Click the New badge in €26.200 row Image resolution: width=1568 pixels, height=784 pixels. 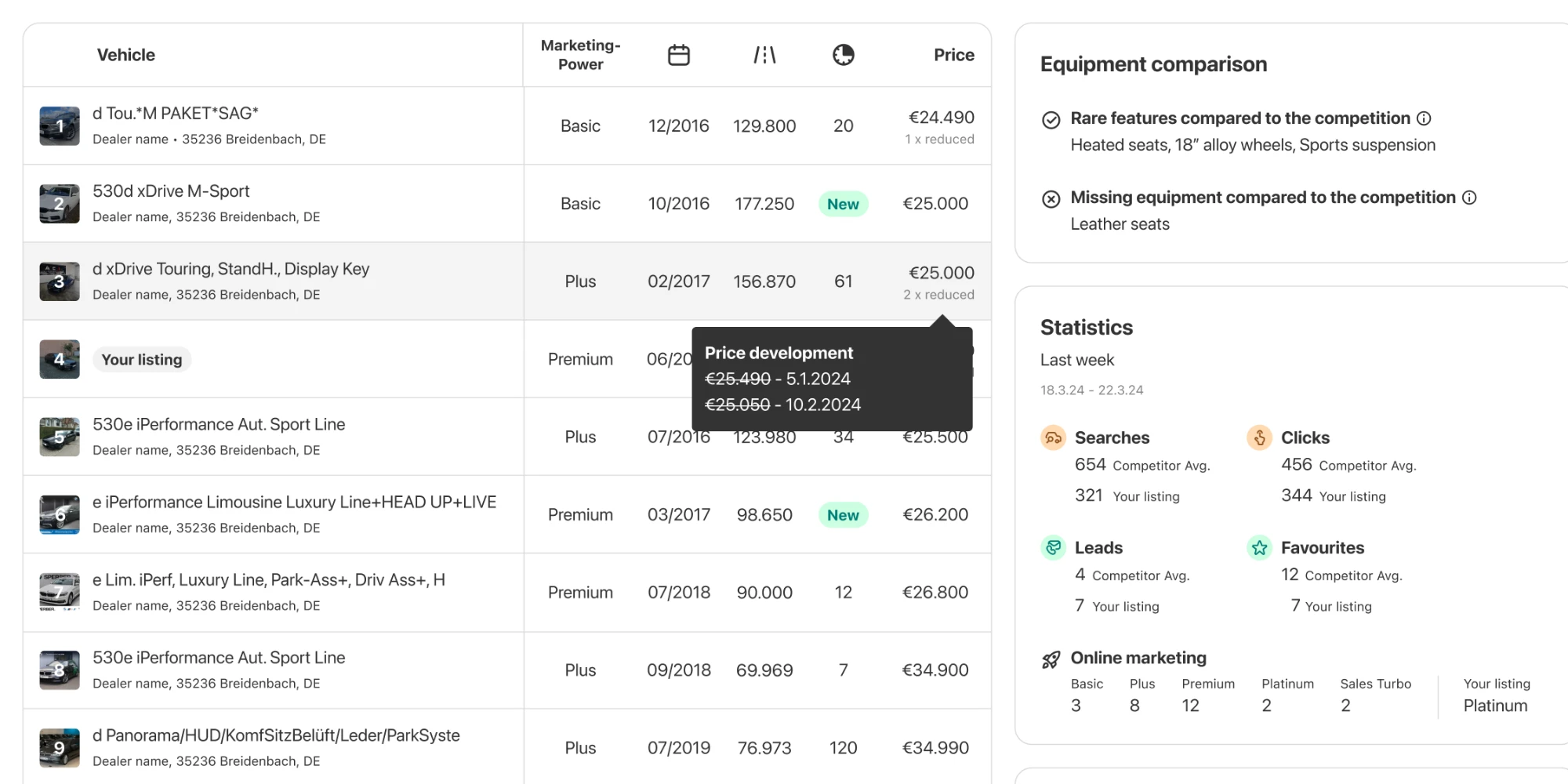tap(843, 515)
